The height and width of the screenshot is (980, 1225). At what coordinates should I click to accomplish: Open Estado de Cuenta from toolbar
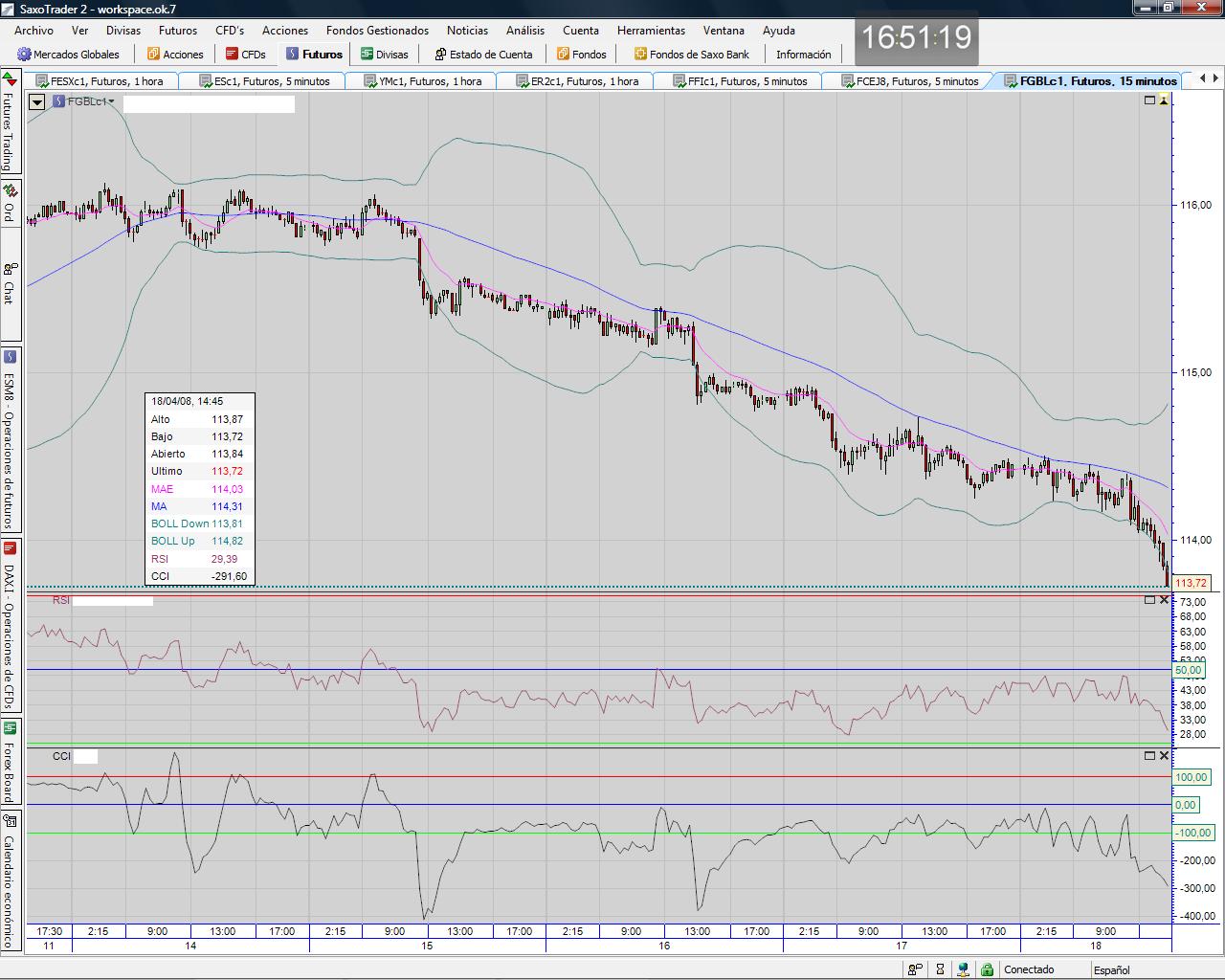[482, 55]
